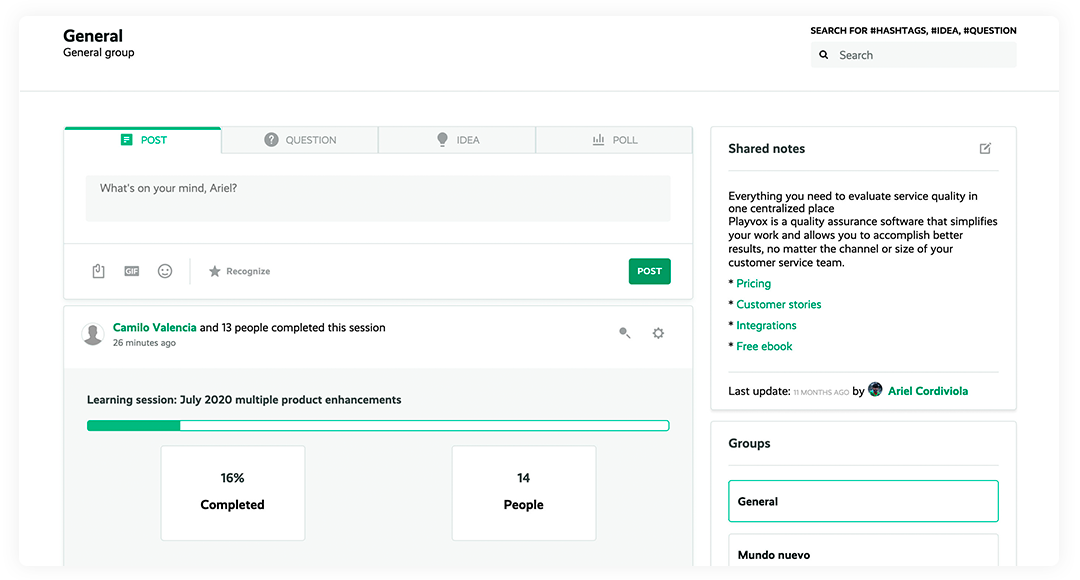This screenshot has width=1080, height=580.
Task: Click the search magnifier icon
Action: (824, 55)
